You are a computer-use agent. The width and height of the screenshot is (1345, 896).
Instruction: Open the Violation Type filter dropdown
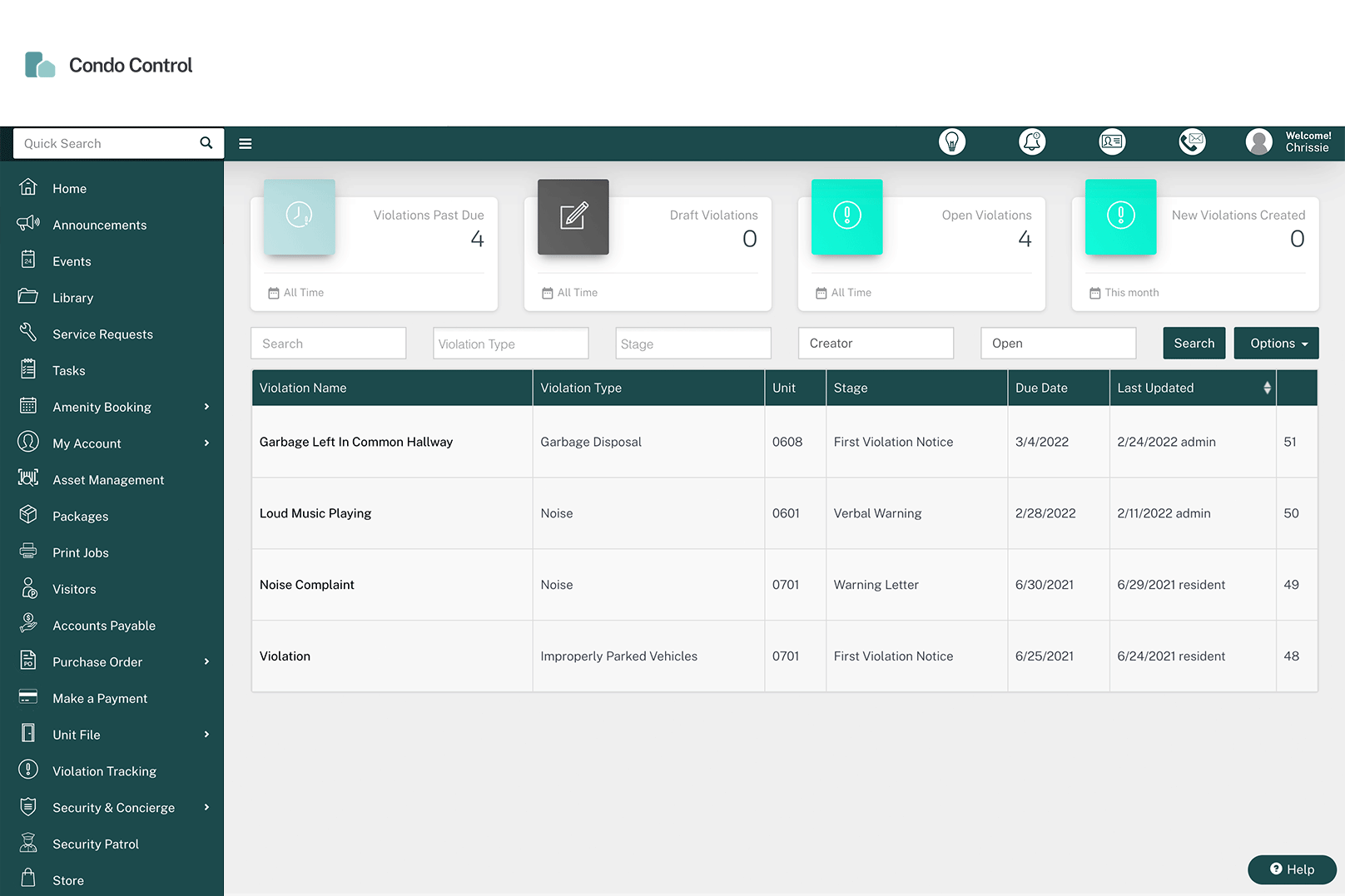[x=510, y=343]
